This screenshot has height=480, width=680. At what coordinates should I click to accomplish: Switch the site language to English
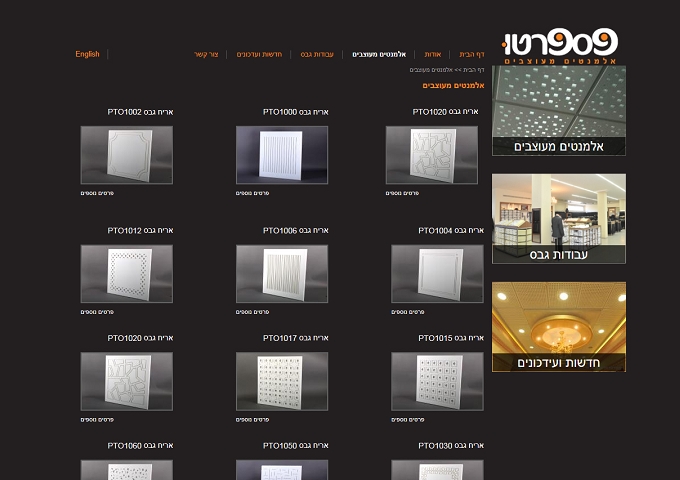tap(87, 54)
